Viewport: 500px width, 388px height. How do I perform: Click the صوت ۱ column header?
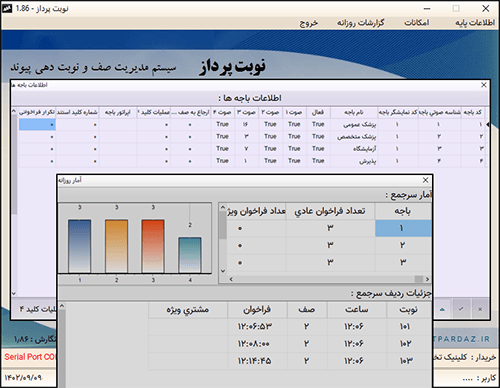294,112
